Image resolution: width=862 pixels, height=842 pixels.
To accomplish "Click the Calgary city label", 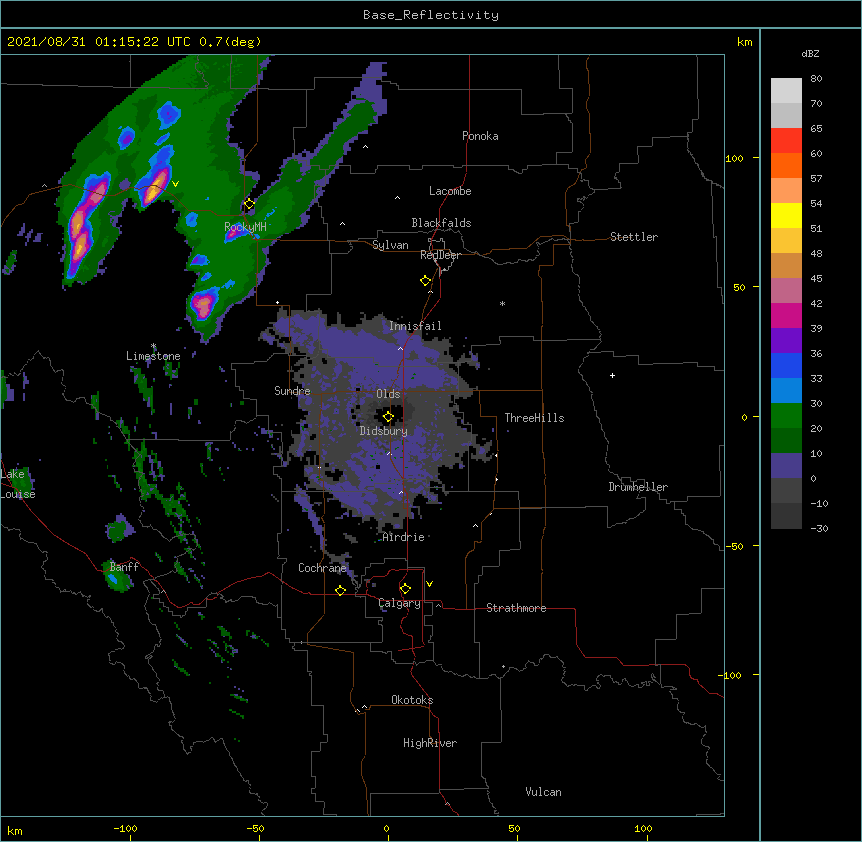I will (x=400, y=603).
